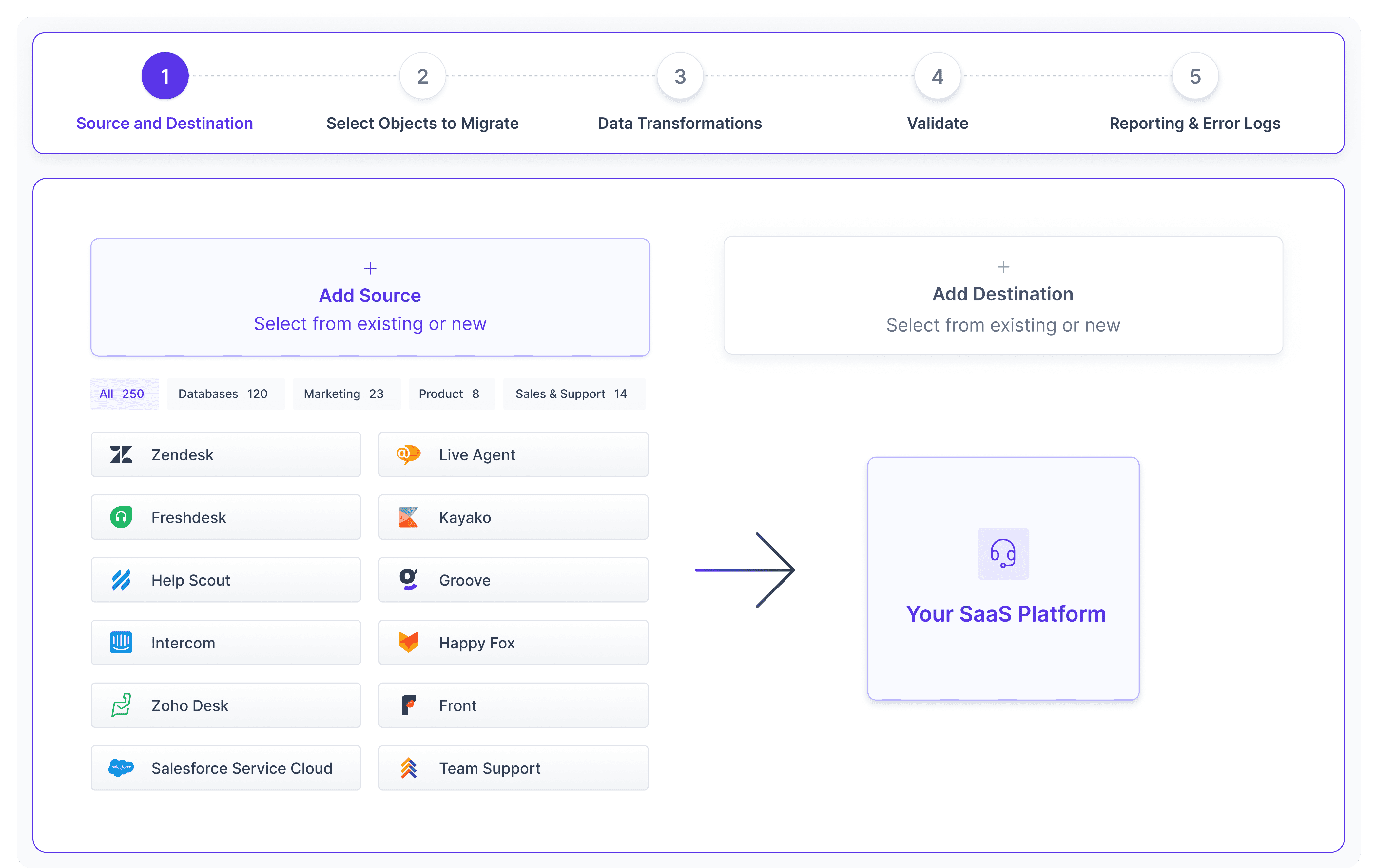The width and height of the screenshot is (1376, 868).
Task: Choose Salesforce Service Cloud source
Action: (226, 768)
